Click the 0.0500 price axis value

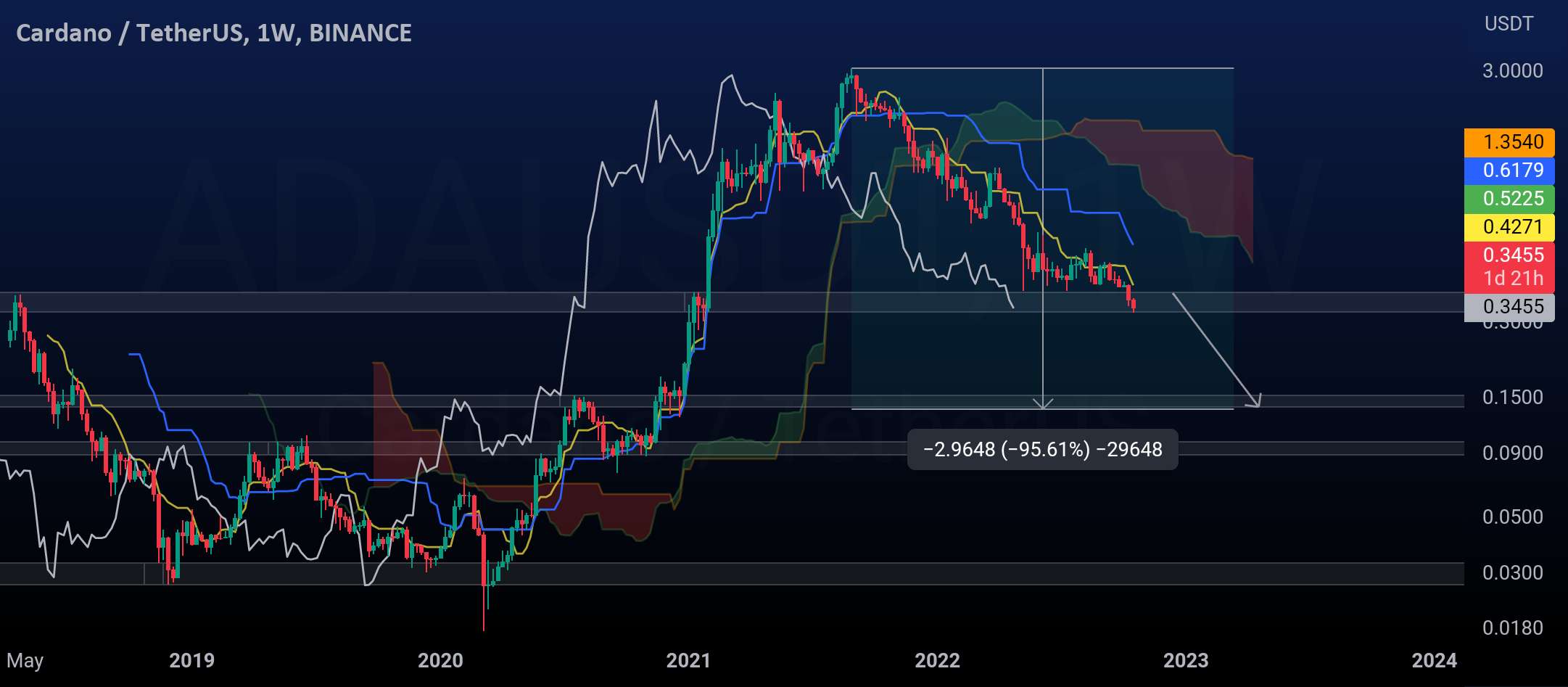[x=1512, y=517]
